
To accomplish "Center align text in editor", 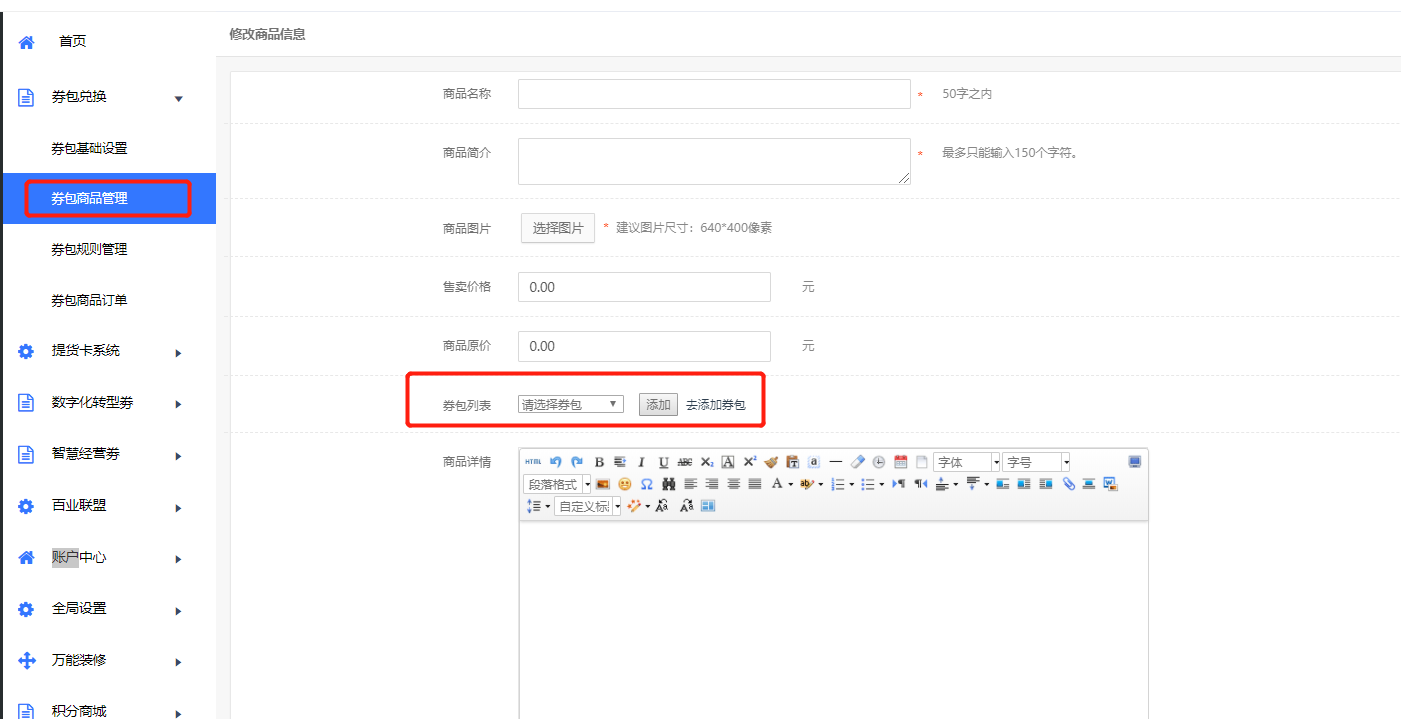I will pos(734,484).
